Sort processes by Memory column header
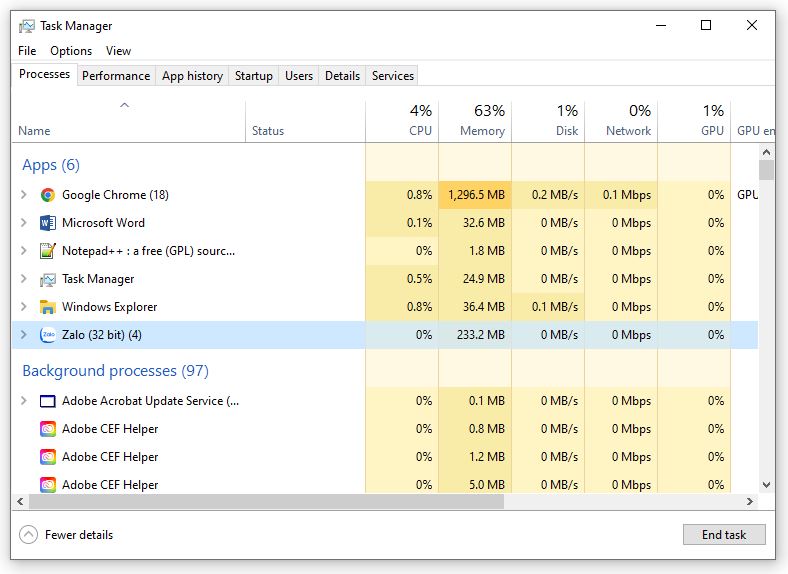This screenshot has height=574, width=788. 475,120
